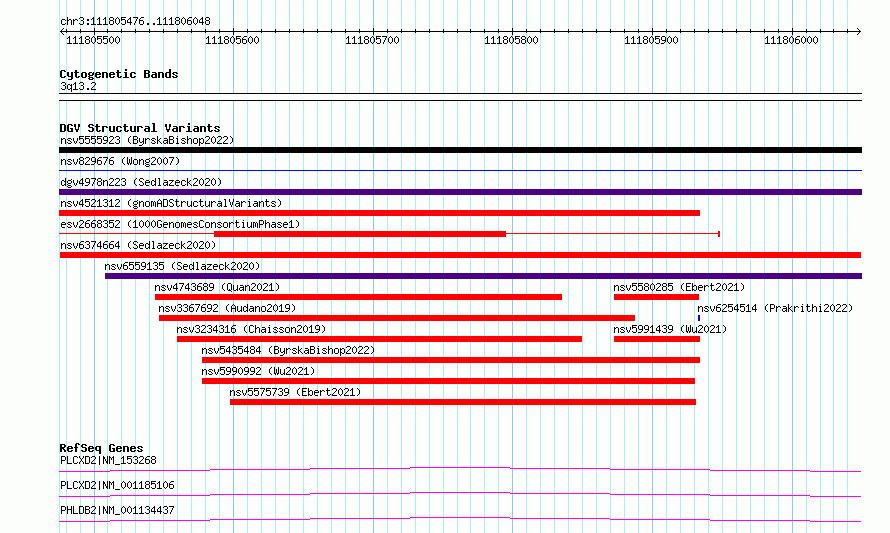The height and width of the screenshot is (533, 890).
Task: Click the chr3:111805476..111806048 region text
Action: click(135, 22)
